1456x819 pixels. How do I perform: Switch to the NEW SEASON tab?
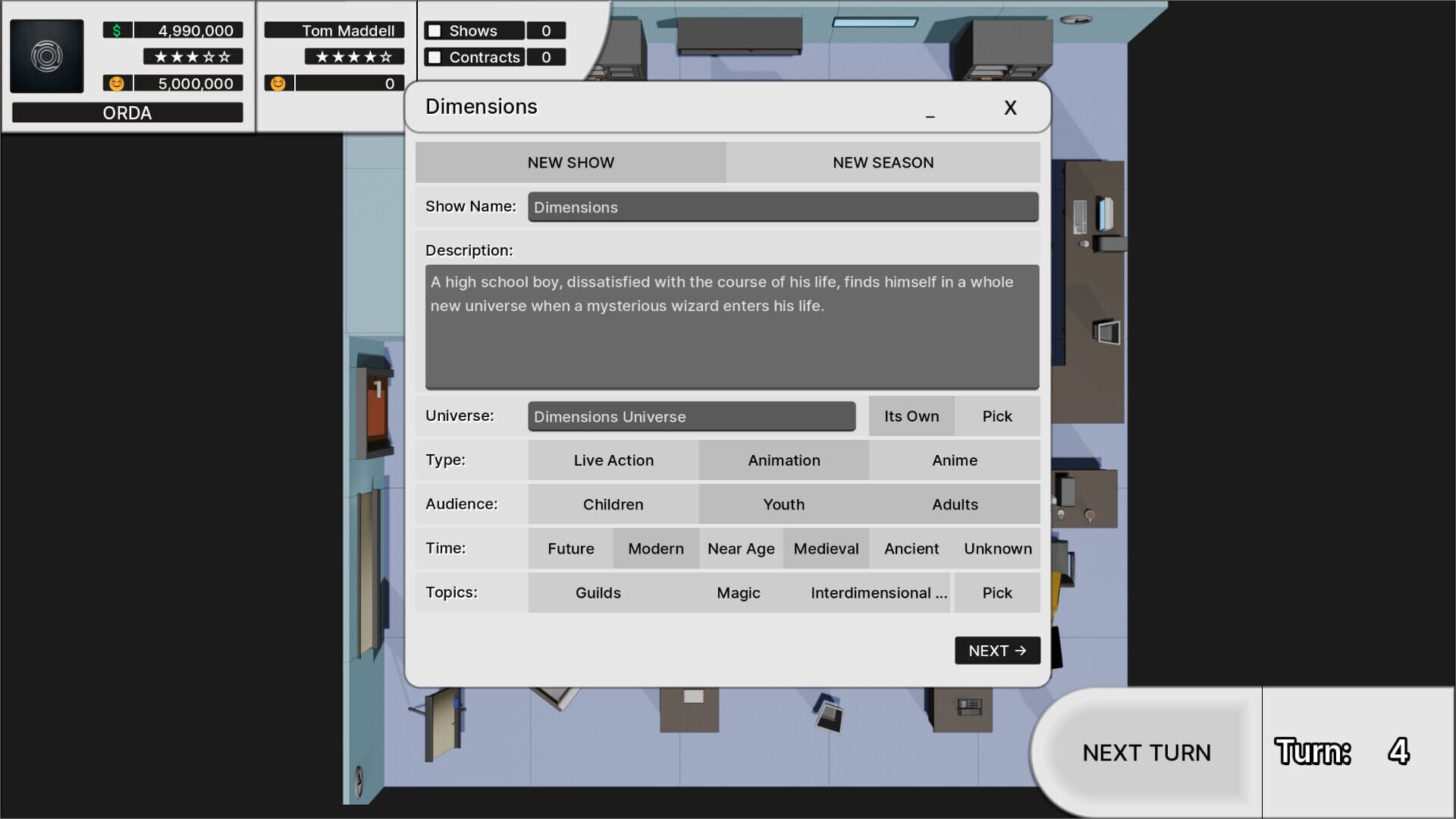[x=883, y=162]
